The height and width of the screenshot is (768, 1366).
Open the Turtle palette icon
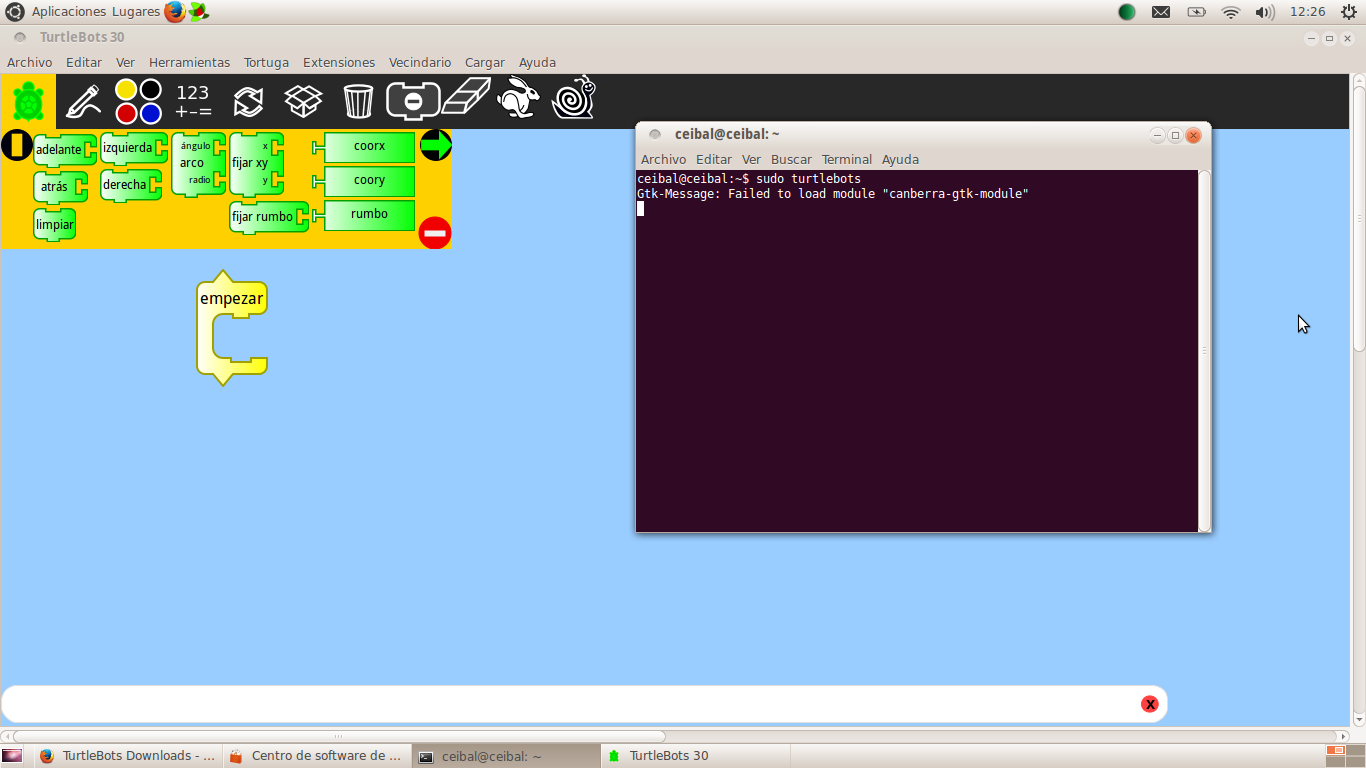pos(28,101)
